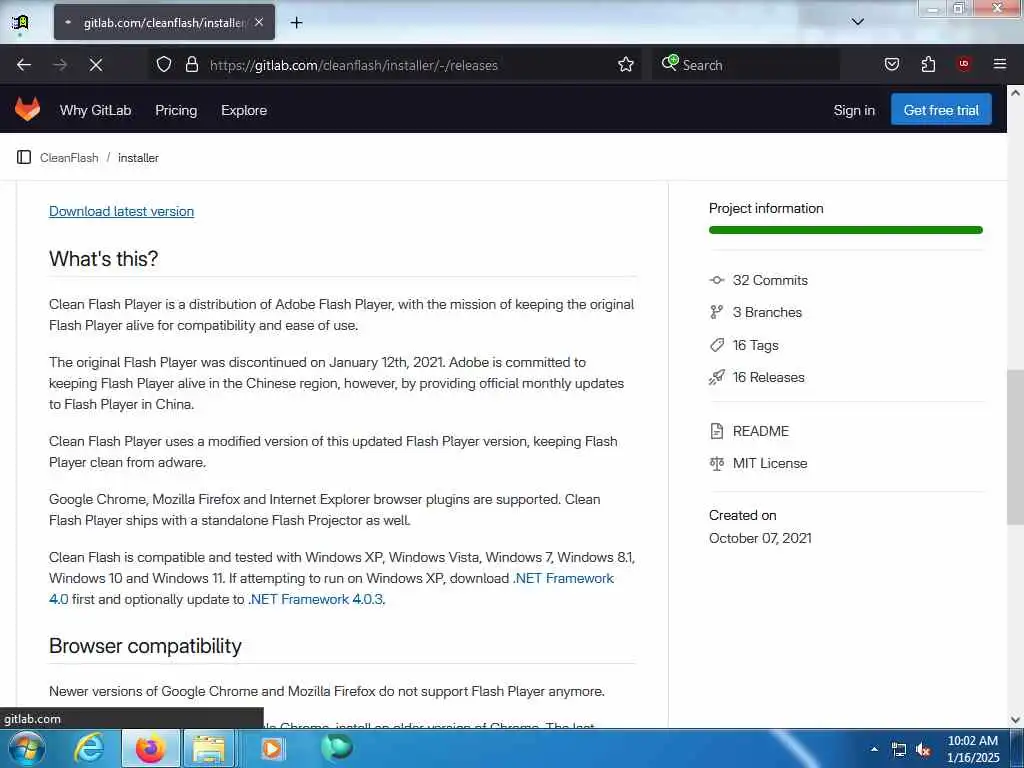Open the 16 Releases link

(769, 377)
